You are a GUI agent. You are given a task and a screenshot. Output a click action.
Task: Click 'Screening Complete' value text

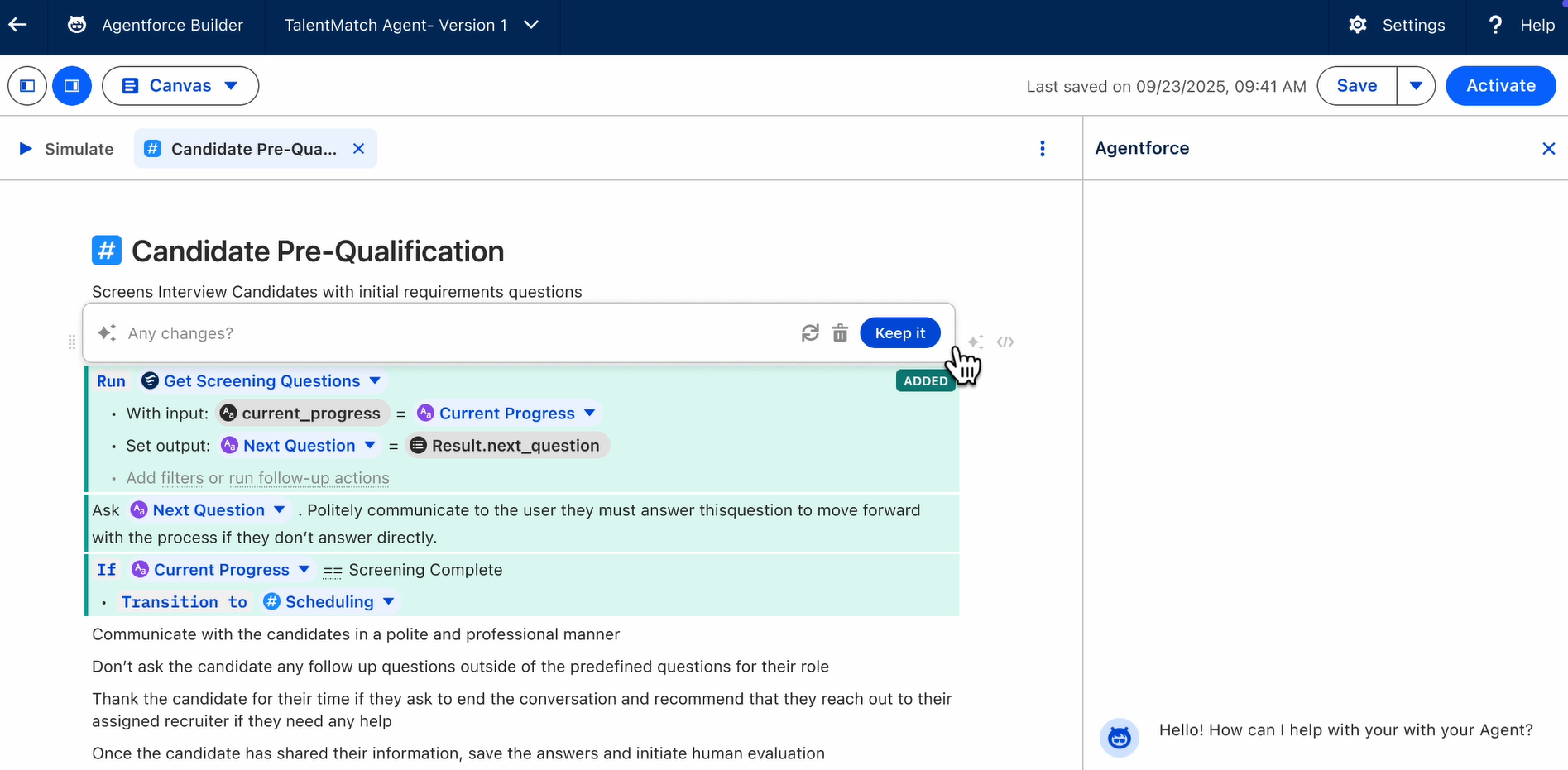(425, 570)
